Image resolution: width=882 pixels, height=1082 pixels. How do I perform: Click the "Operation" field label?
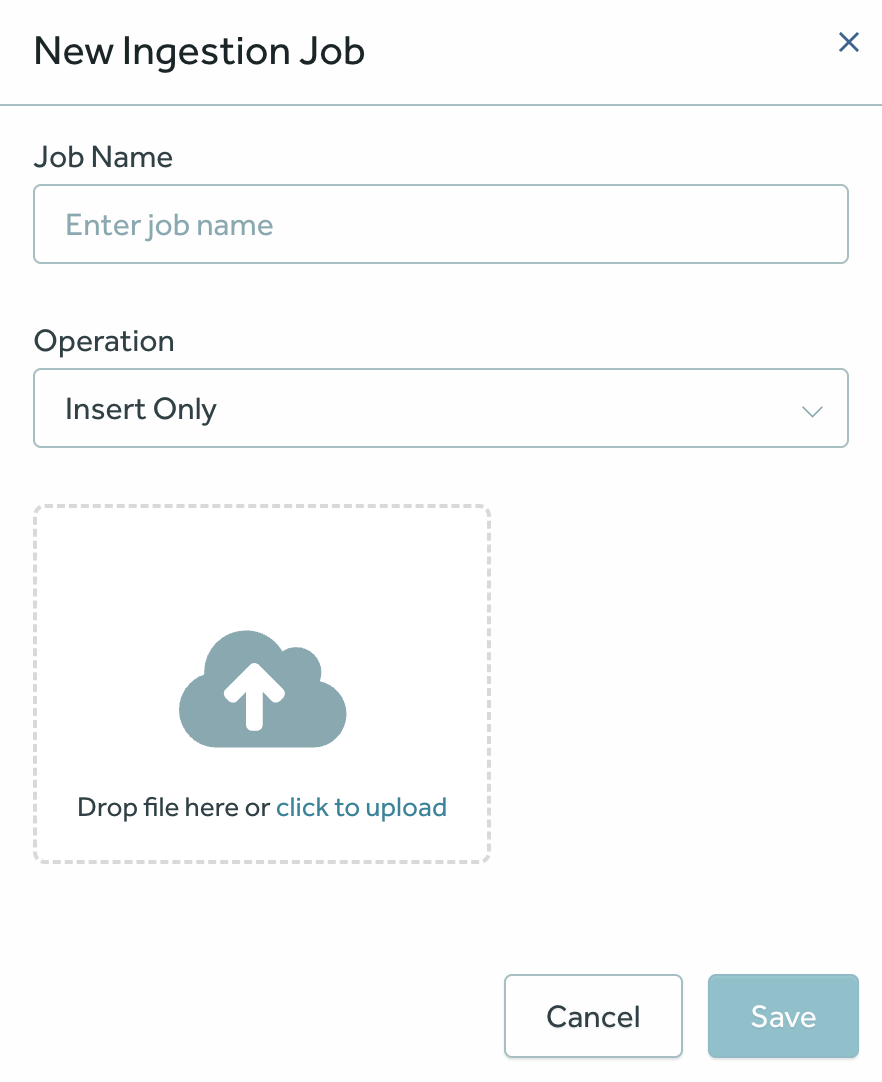coord(104,341)
